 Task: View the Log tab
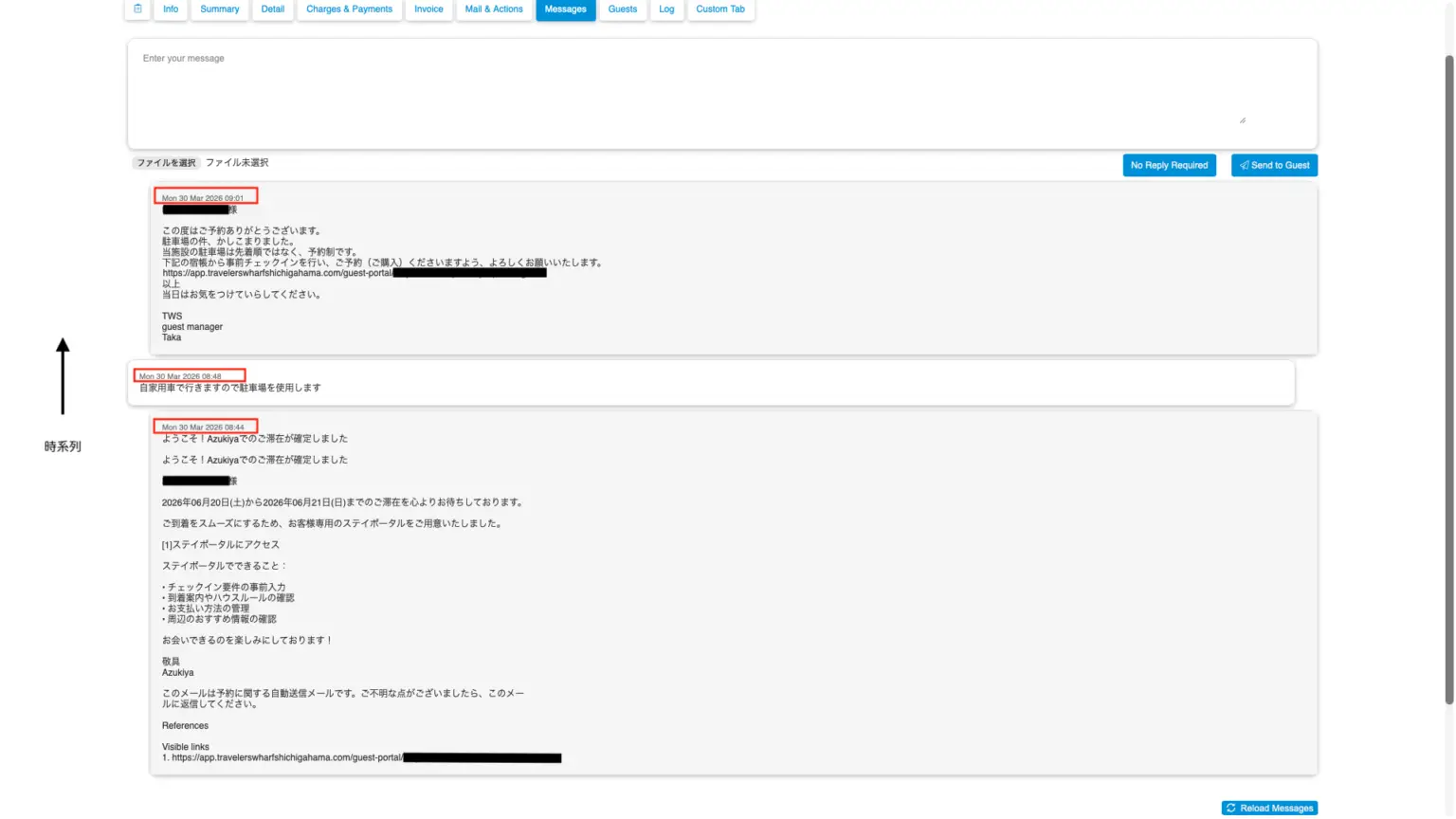point(666,9)
